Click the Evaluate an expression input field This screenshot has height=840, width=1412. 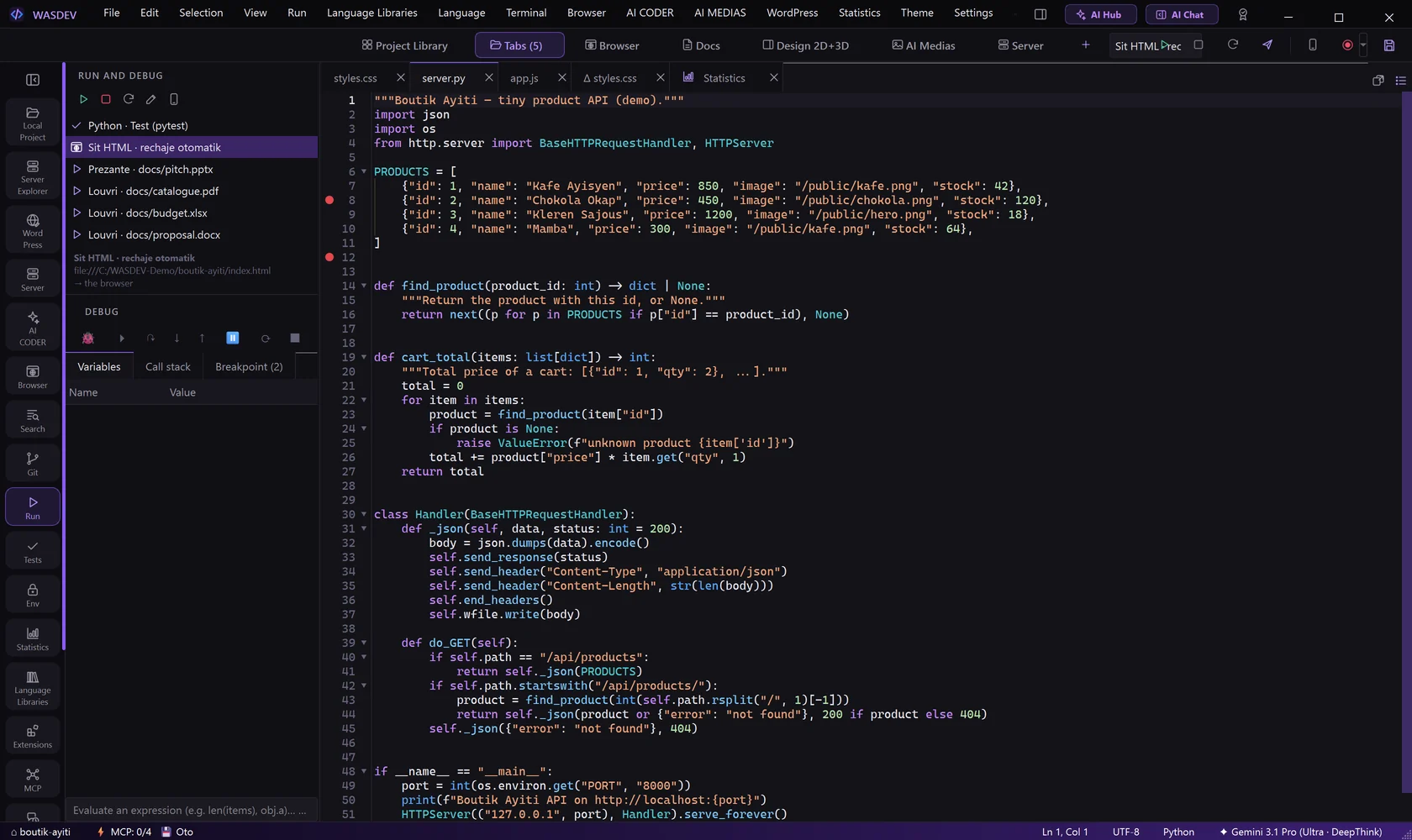pyautogui.click(x=191, y=810)
